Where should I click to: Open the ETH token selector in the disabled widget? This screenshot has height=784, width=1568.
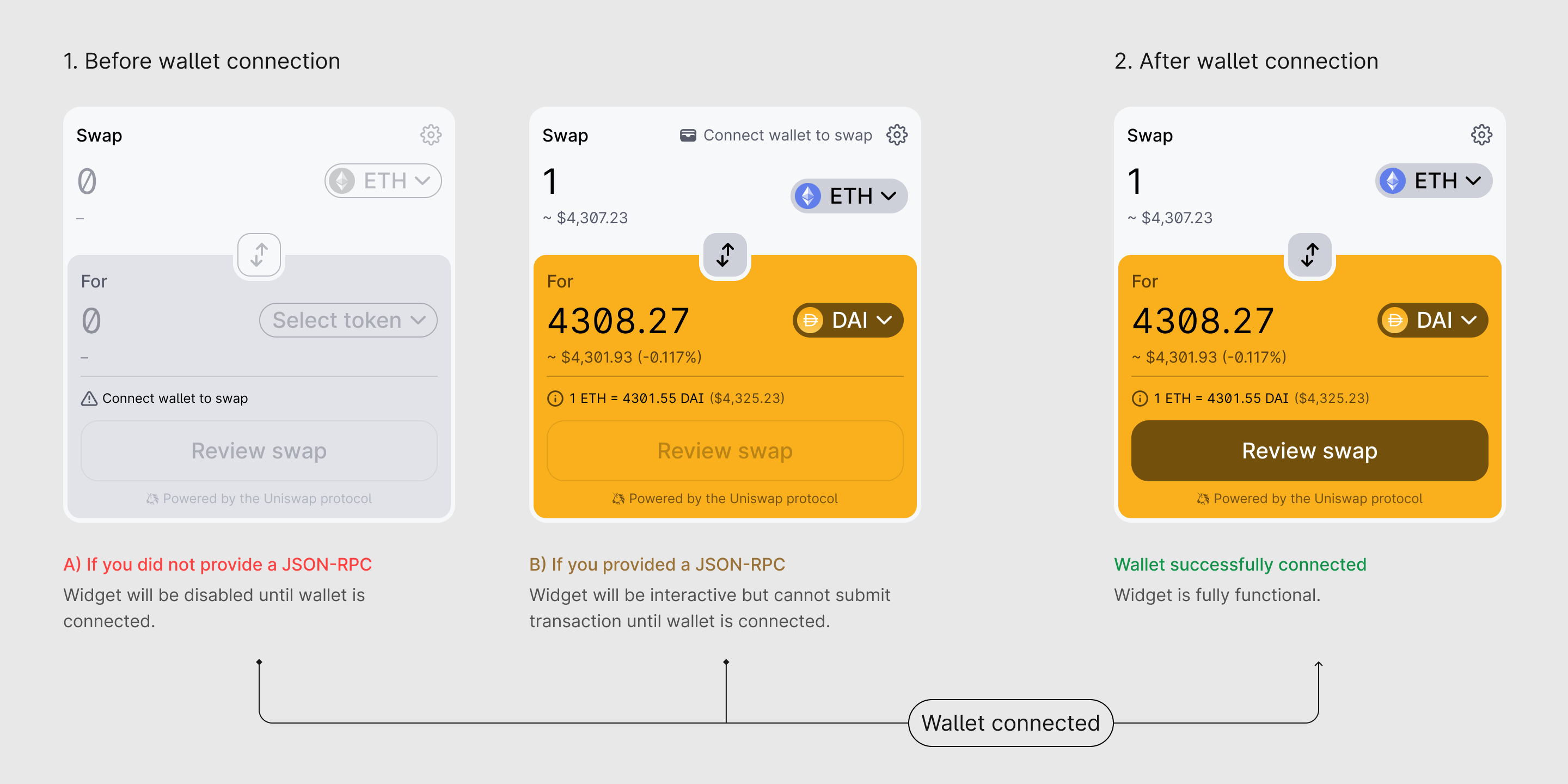coord(382,181)
